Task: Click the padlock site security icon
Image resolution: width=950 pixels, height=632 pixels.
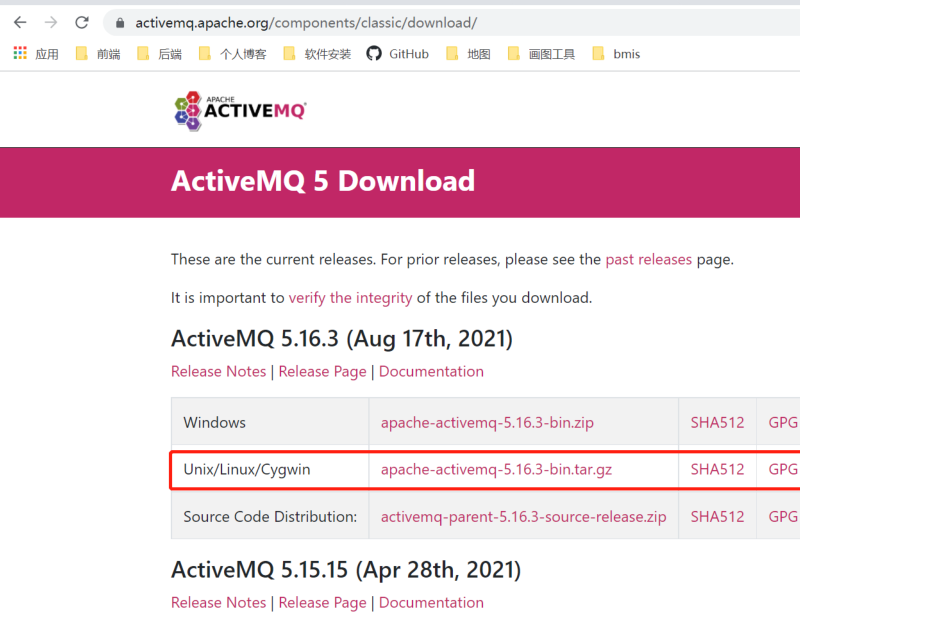Action: point(120,22)
